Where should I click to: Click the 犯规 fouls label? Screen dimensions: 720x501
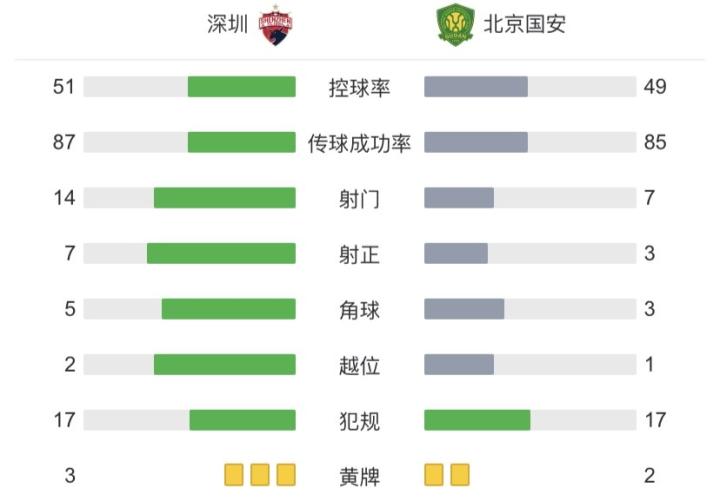tap(360, 420)
